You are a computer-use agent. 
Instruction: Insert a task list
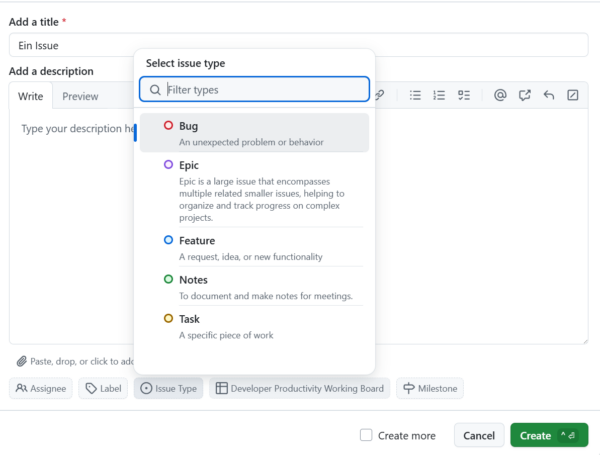(x=464, y=95)
